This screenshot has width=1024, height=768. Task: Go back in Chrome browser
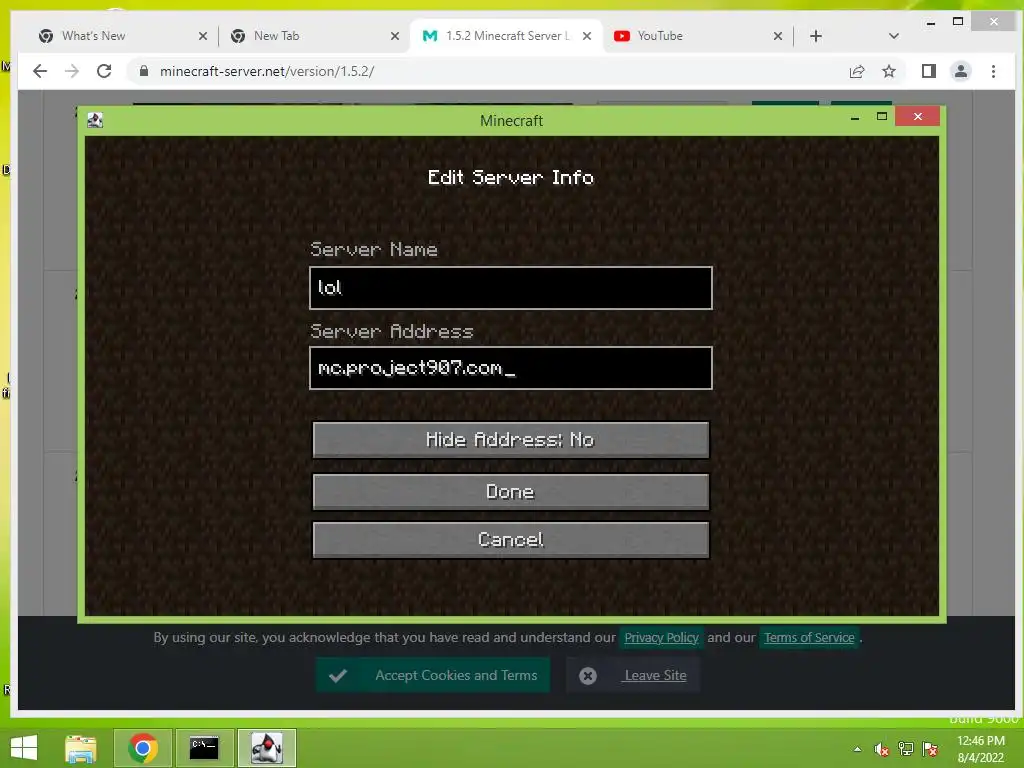(40, 71)
